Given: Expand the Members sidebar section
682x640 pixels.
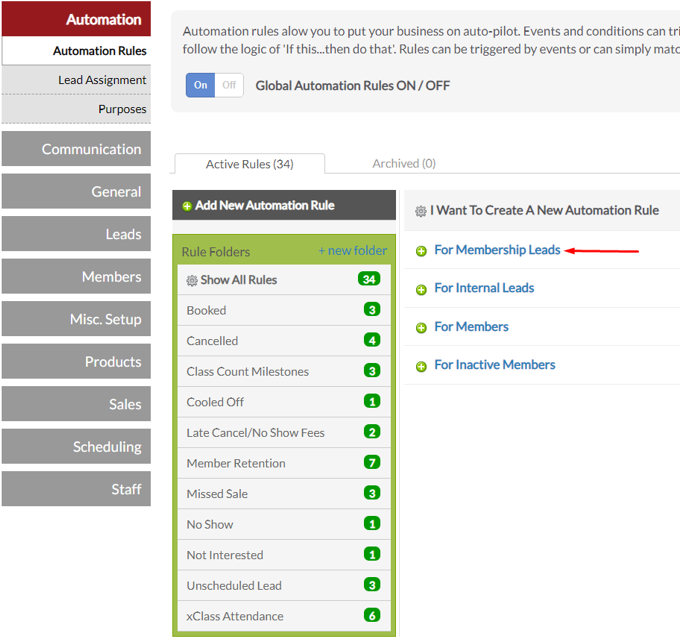Looking at the screenshot, I should [77, 276].
